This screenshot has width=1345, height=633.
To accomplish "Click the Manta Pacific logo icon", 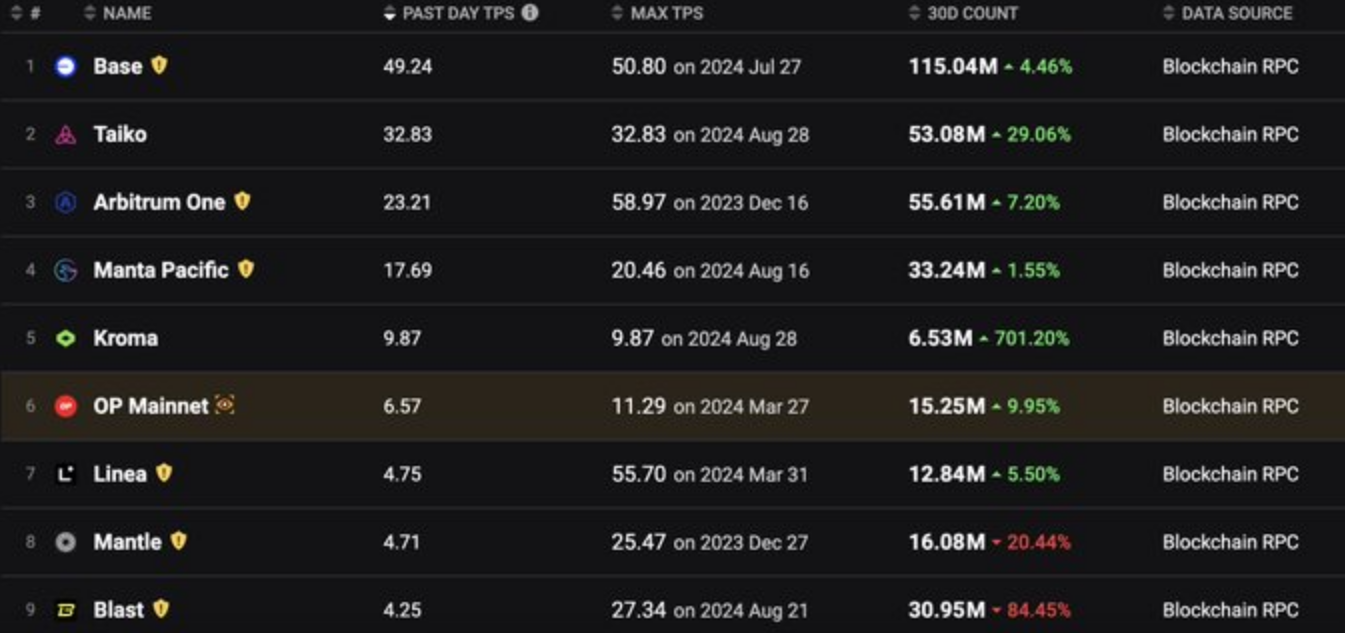I will point(66,270).
